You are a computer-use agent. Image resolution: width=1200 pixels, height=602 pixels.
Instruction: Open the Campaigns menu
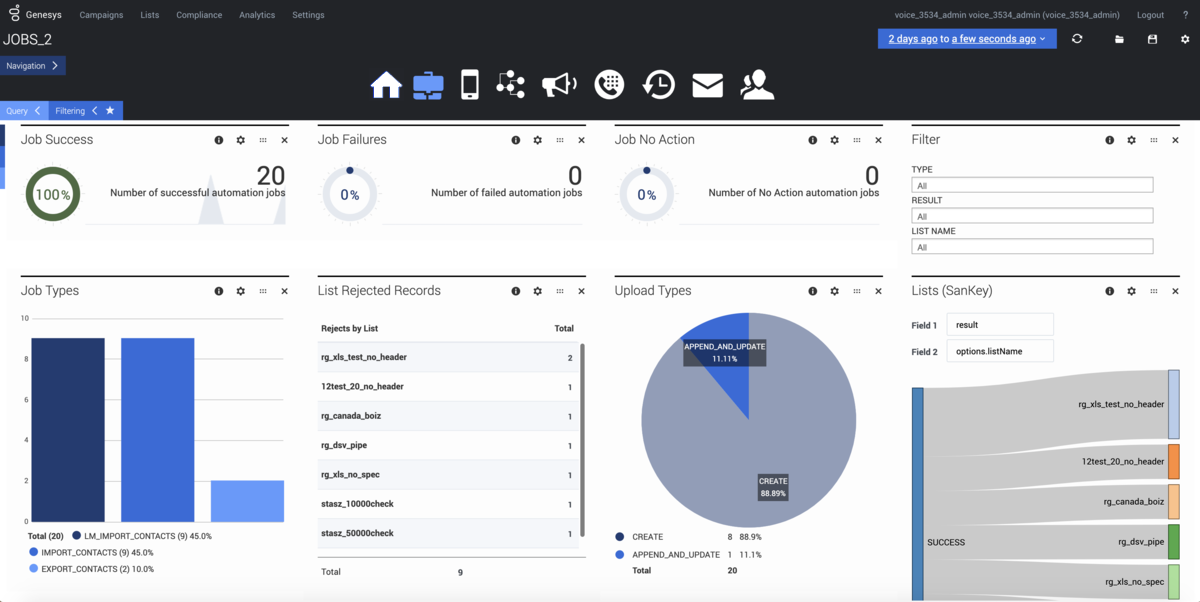tap(101, 15)
